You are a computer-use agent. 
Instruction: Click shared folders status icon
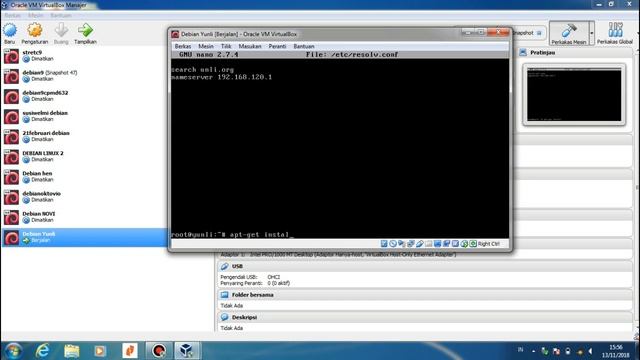coord(429,244)
